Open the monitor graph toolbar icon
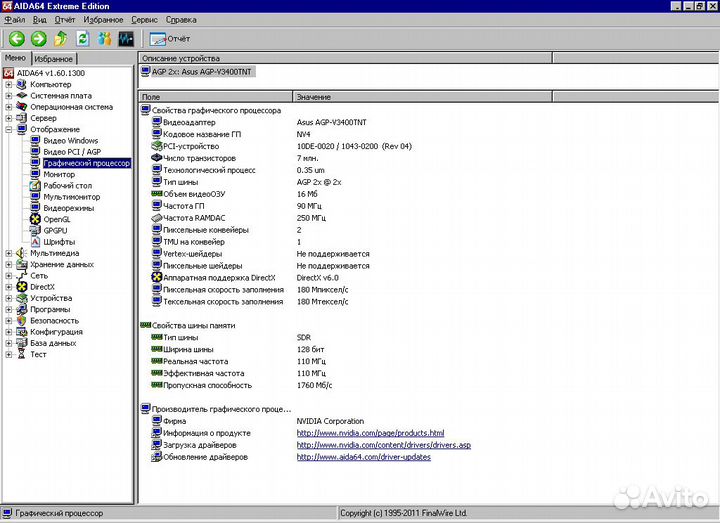 pyautogui.click(x=126, y=39)
